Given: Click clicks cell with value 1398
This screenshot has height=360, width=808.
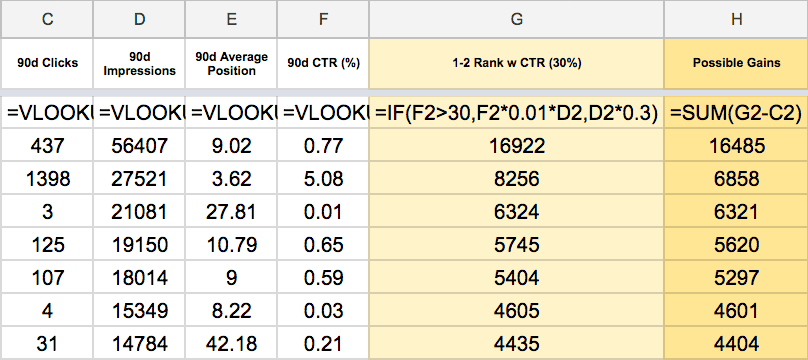Looking at the screenshot, I should click(x=47, y=178).
